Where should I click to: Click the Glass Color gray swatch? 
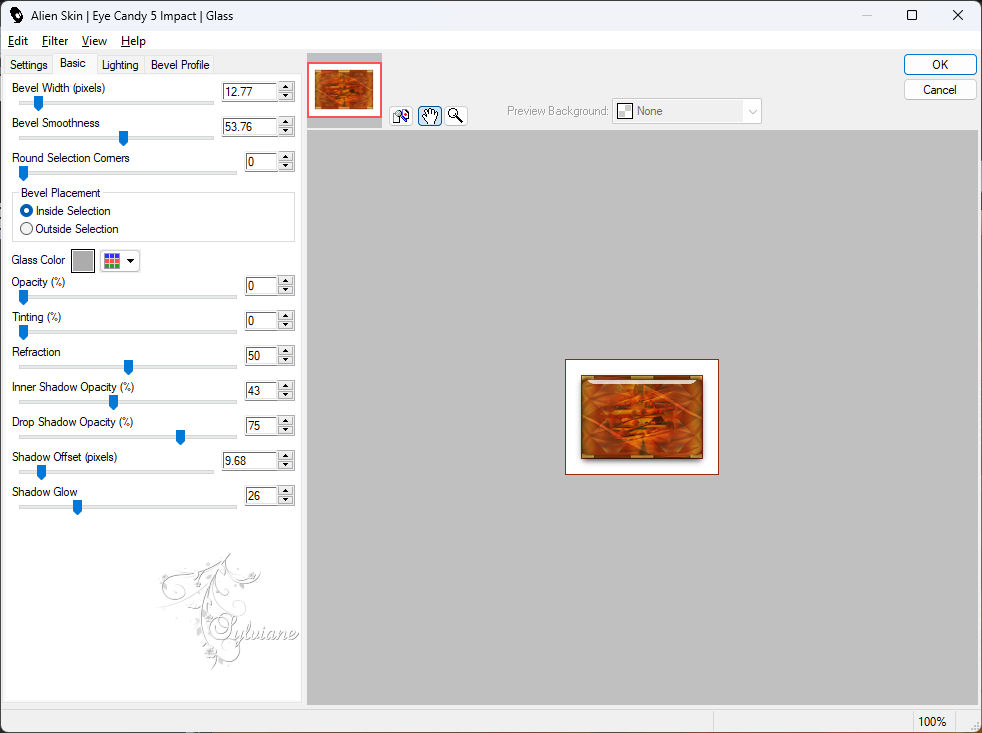click(x=83, y=261)
